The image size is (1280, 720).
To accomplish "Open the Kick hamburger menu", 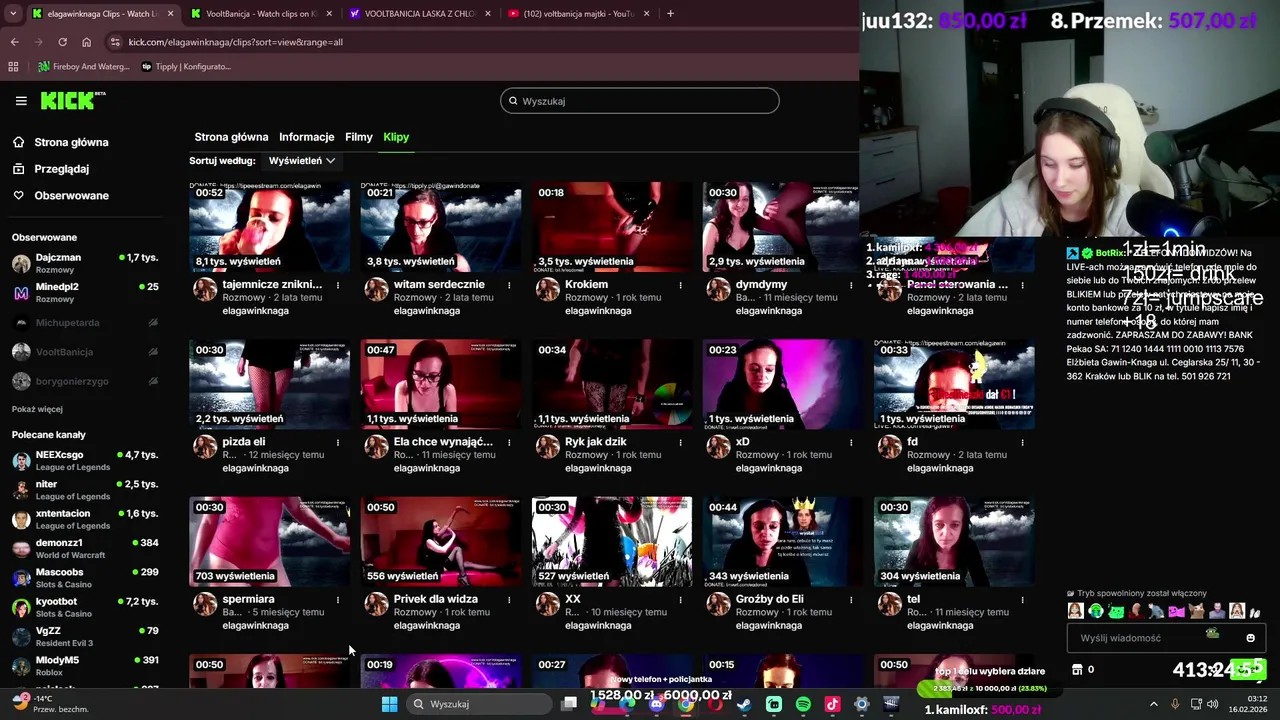I will 21,101.
